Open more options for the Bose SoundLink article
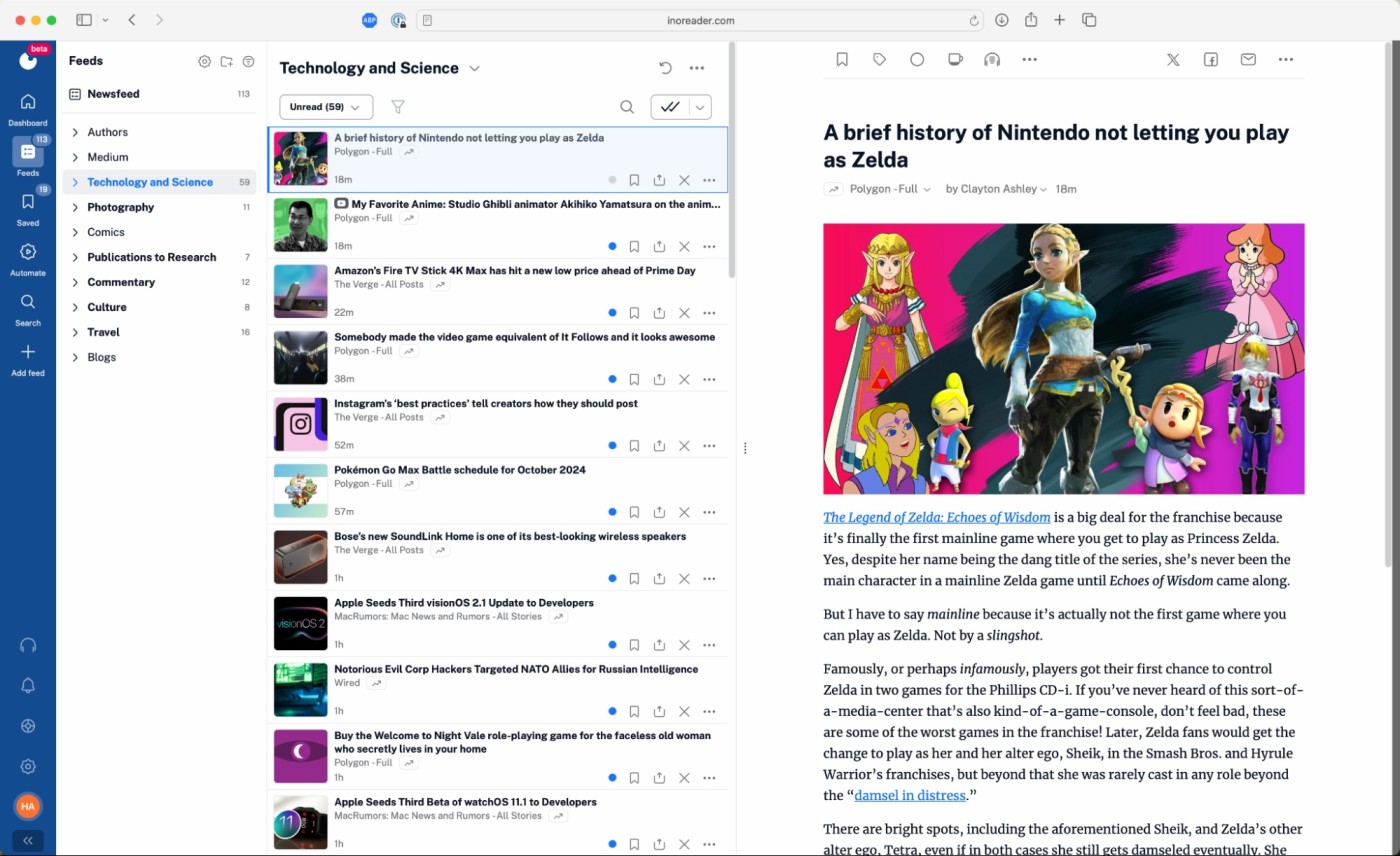Viewport: 1400px width, 856px height. tap(709, 579)
